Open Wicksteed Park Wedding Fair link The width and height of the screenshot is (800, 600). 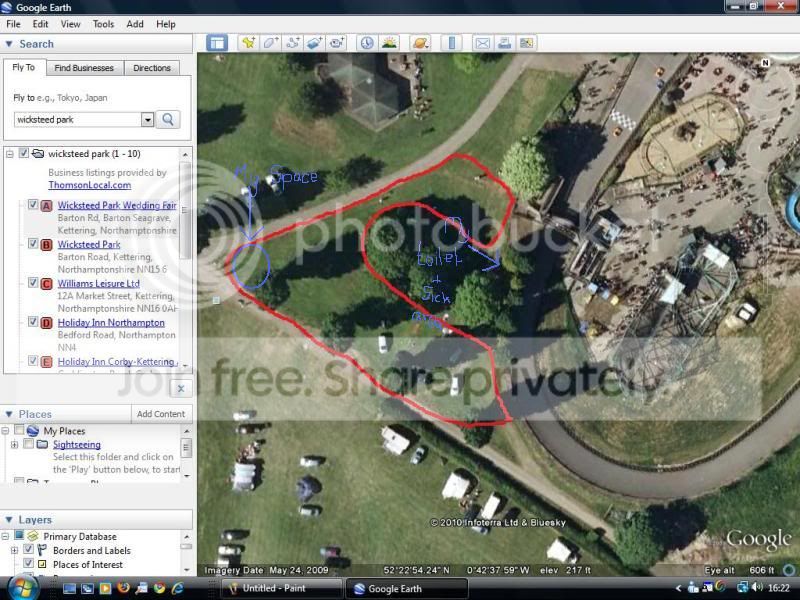[117, 205]
